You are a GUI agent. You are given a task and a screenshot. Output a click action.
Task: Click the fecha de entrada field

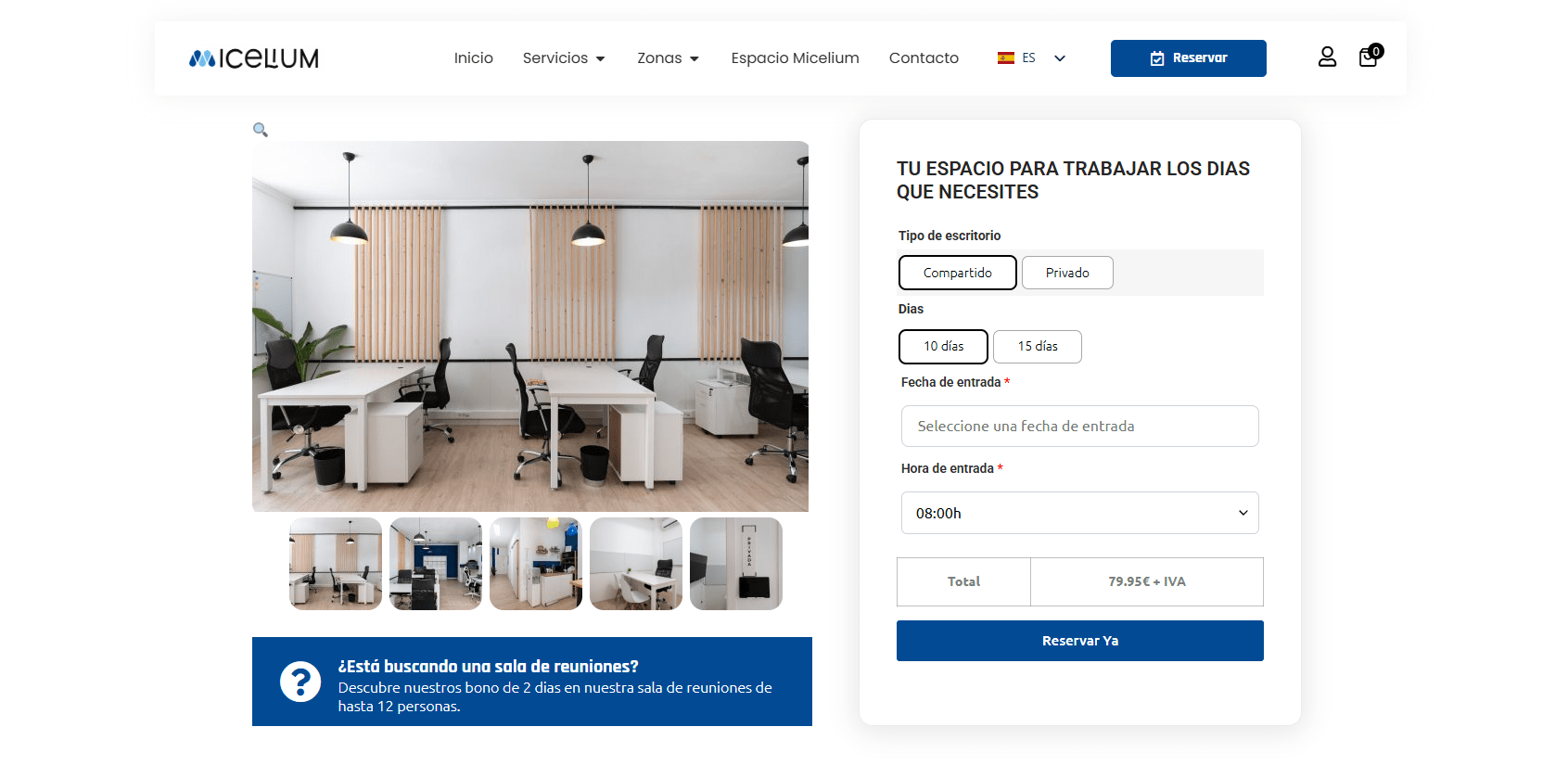tap(1079, 427)
